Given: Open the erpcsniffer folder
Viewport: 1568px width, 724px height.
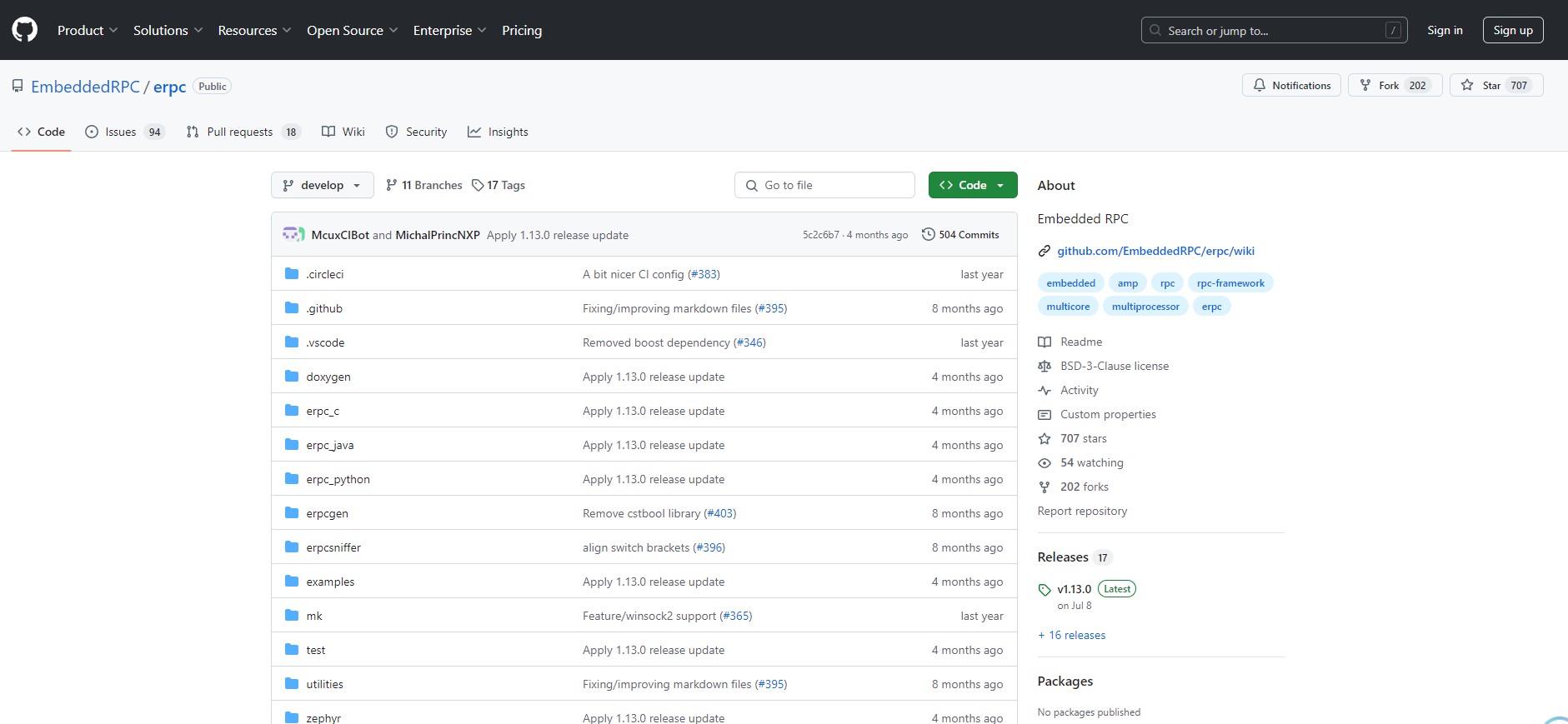Looking at the screenshot, I should click(333, 547).
